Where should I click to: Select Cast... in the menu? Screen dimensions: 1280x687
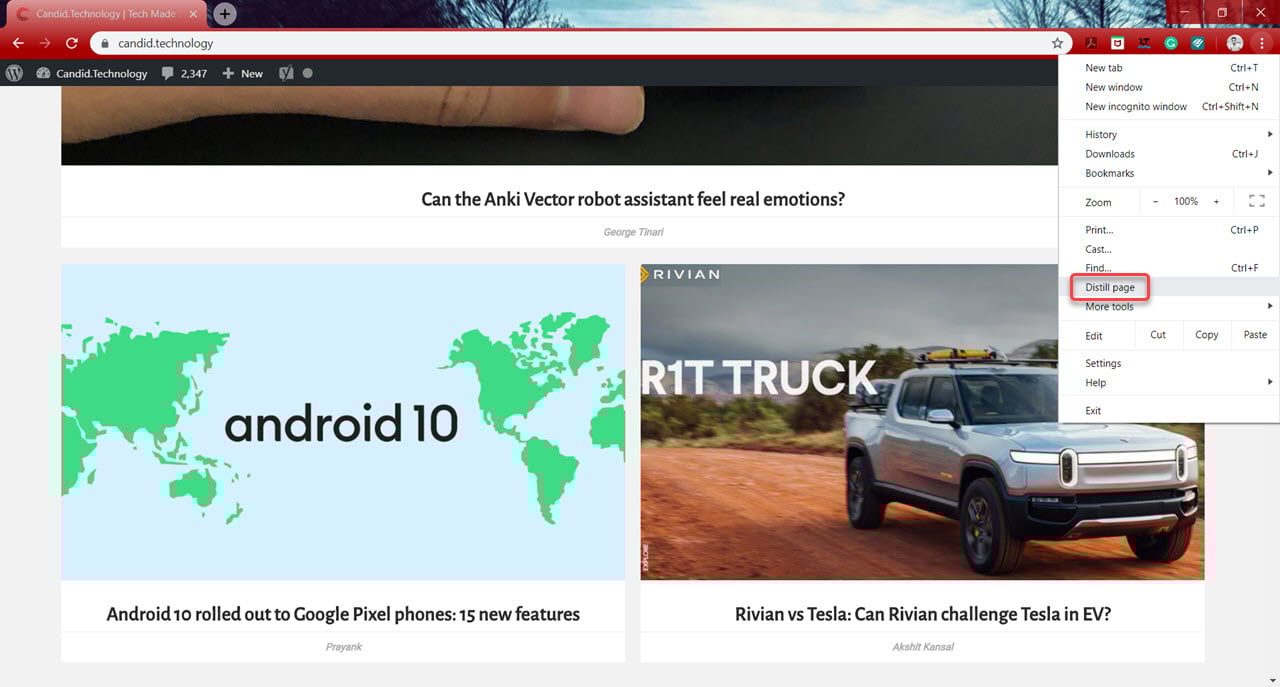point(1169,249)
